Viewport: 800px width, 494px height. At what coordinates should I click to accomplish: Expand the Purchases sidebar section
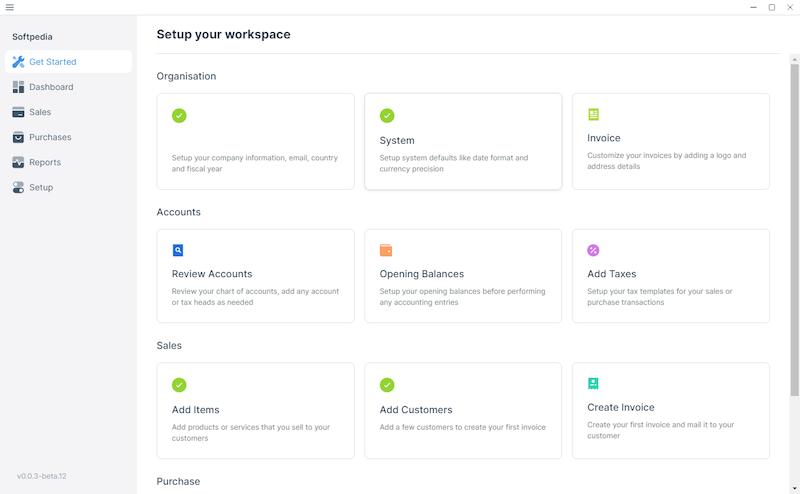[50, 137]
